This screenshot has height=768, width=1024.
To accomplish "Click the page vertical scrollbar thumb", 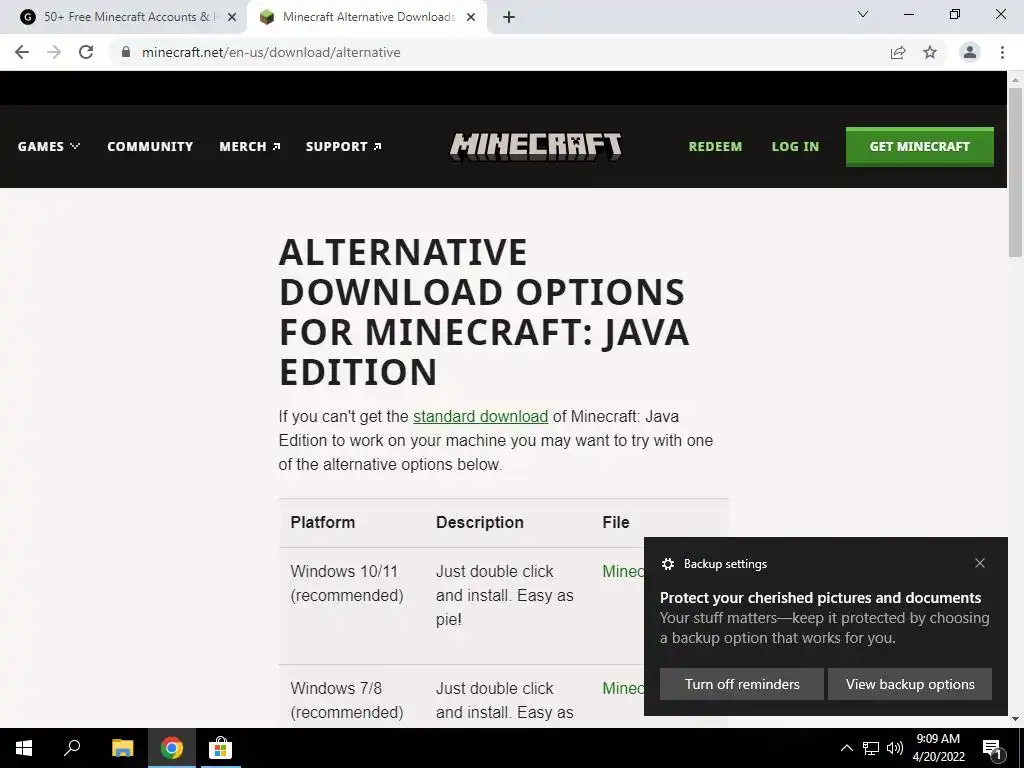I will point(1015,172).
